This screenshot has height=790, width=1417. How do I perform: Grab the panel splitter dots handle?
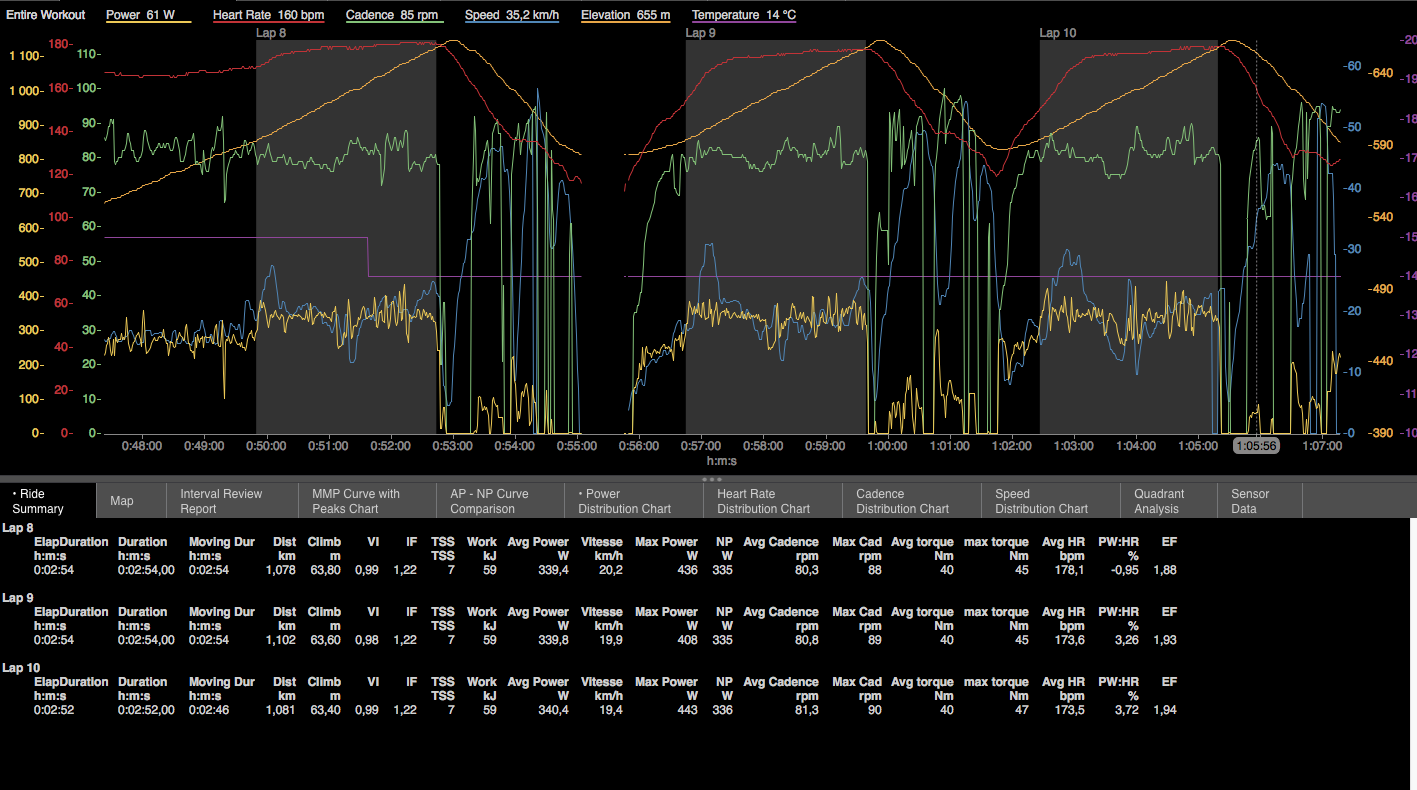click(x=712, y=479)
